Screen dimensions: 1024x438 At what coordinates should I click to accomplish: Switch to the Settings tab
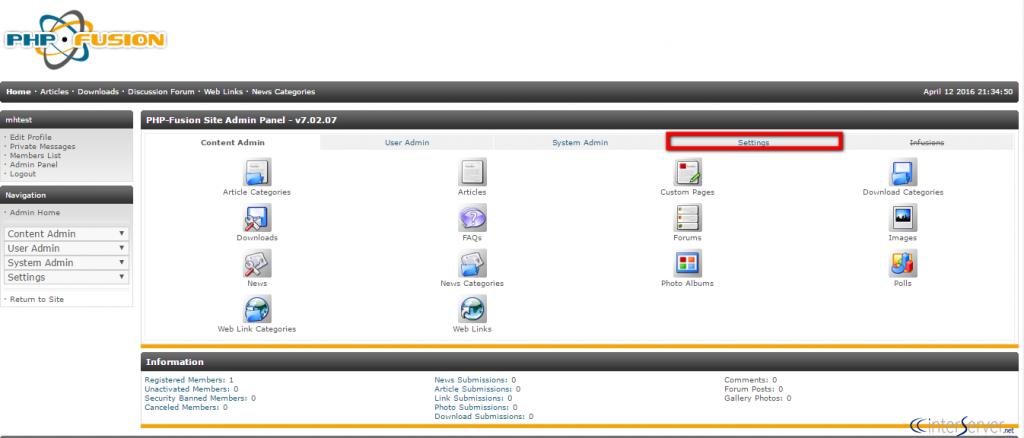click(x=754, y=142)
